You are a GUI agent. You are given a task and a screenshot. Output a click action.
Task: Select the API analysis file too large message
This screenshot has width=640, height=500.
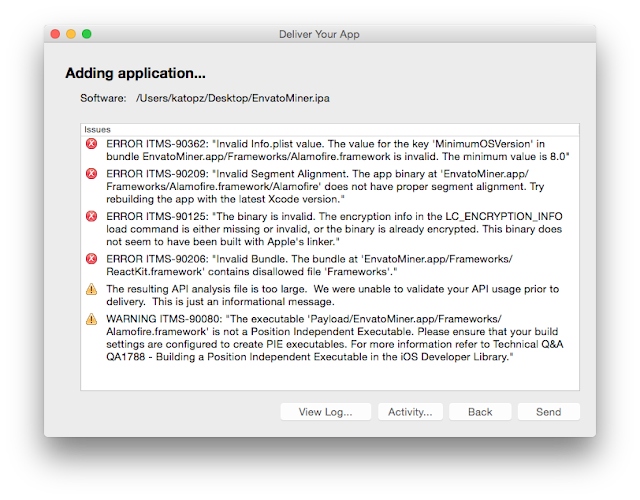tap(330, 296)
